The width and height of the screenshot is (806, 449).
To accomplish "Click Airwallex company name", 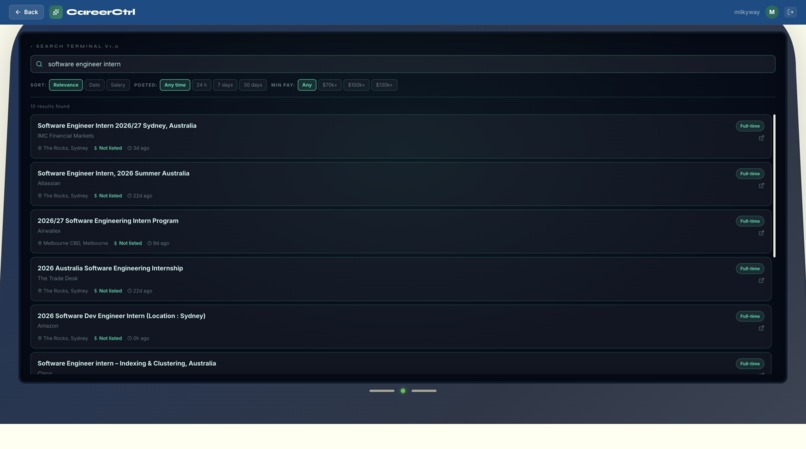I will tap(49, 231).
